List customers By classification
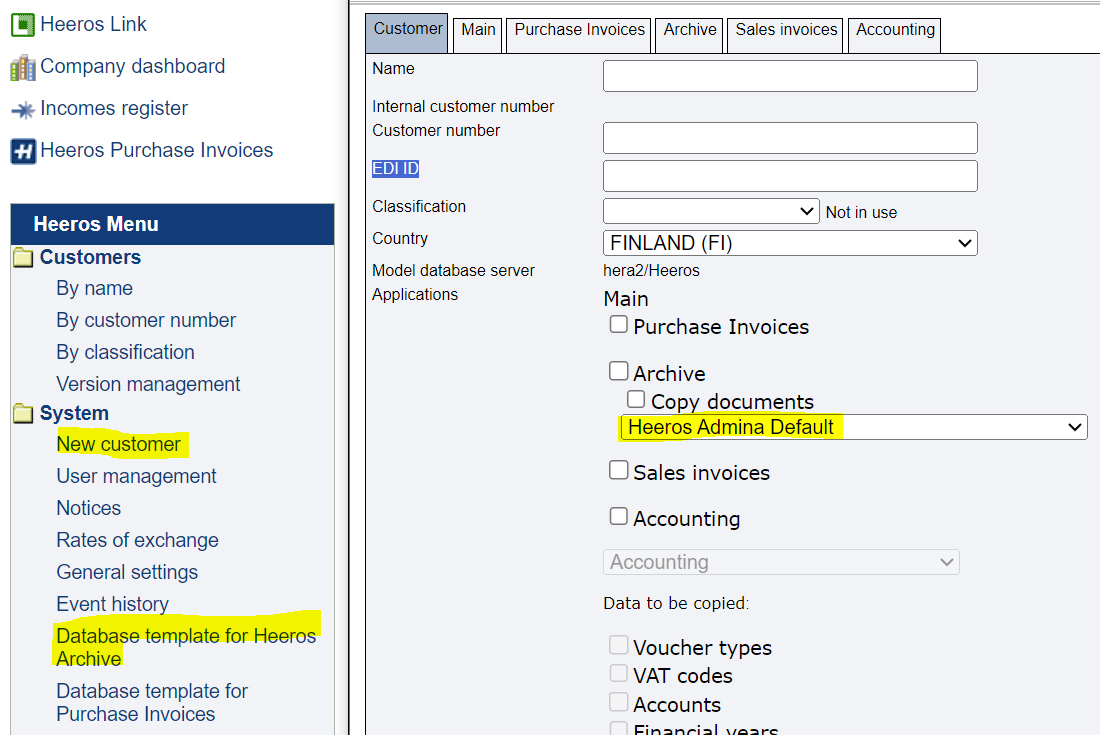1100x735 pixels. click(126, 352)
